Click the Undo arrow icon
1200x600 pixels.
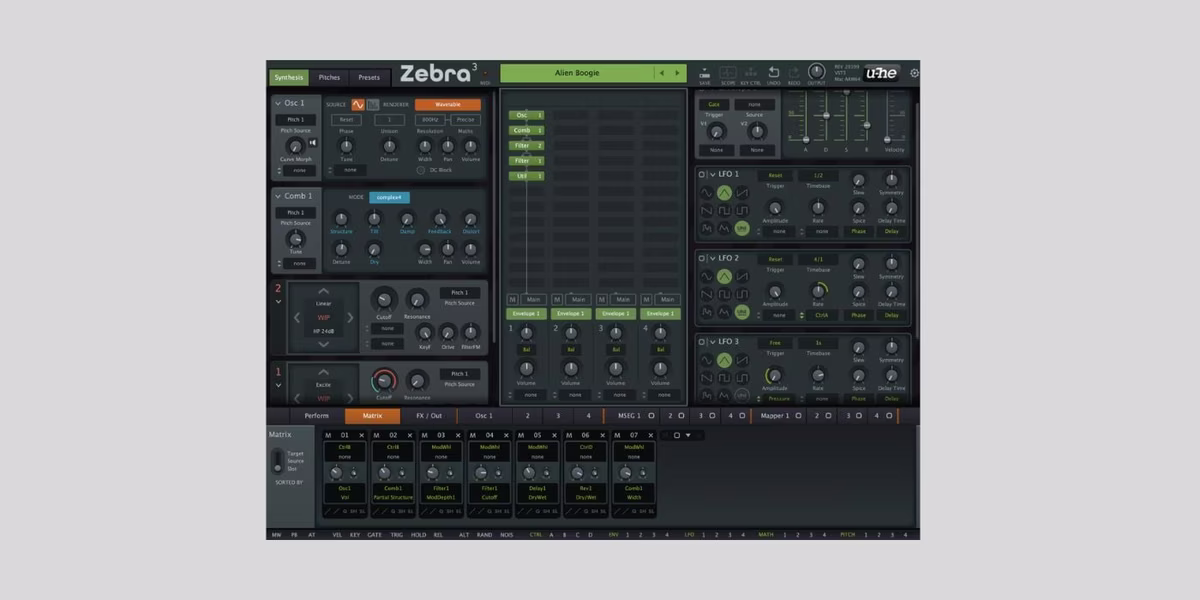point(774,72)
